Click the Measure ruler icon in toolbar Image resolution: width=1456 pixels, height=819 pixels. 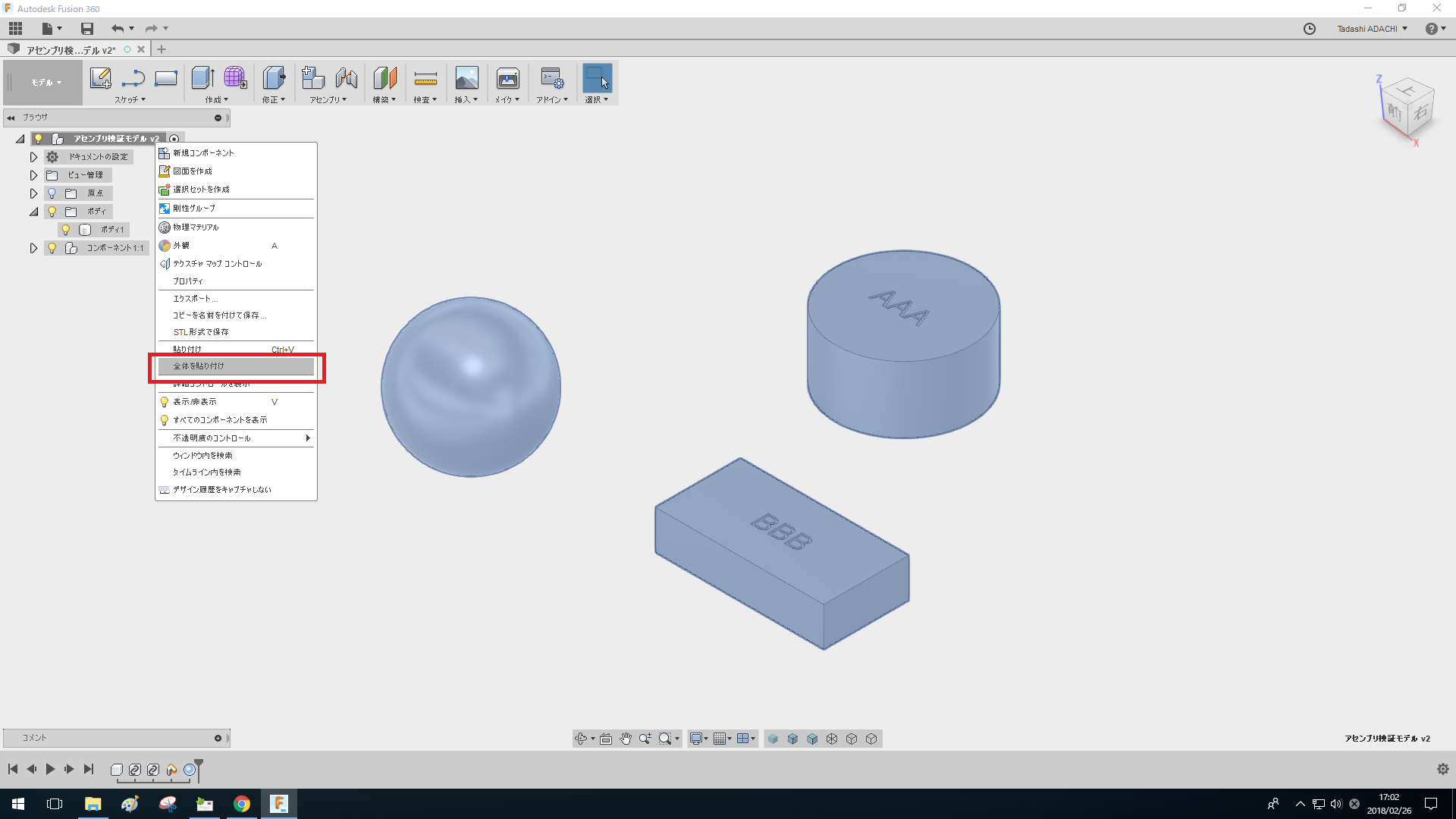tap(425, 78)
